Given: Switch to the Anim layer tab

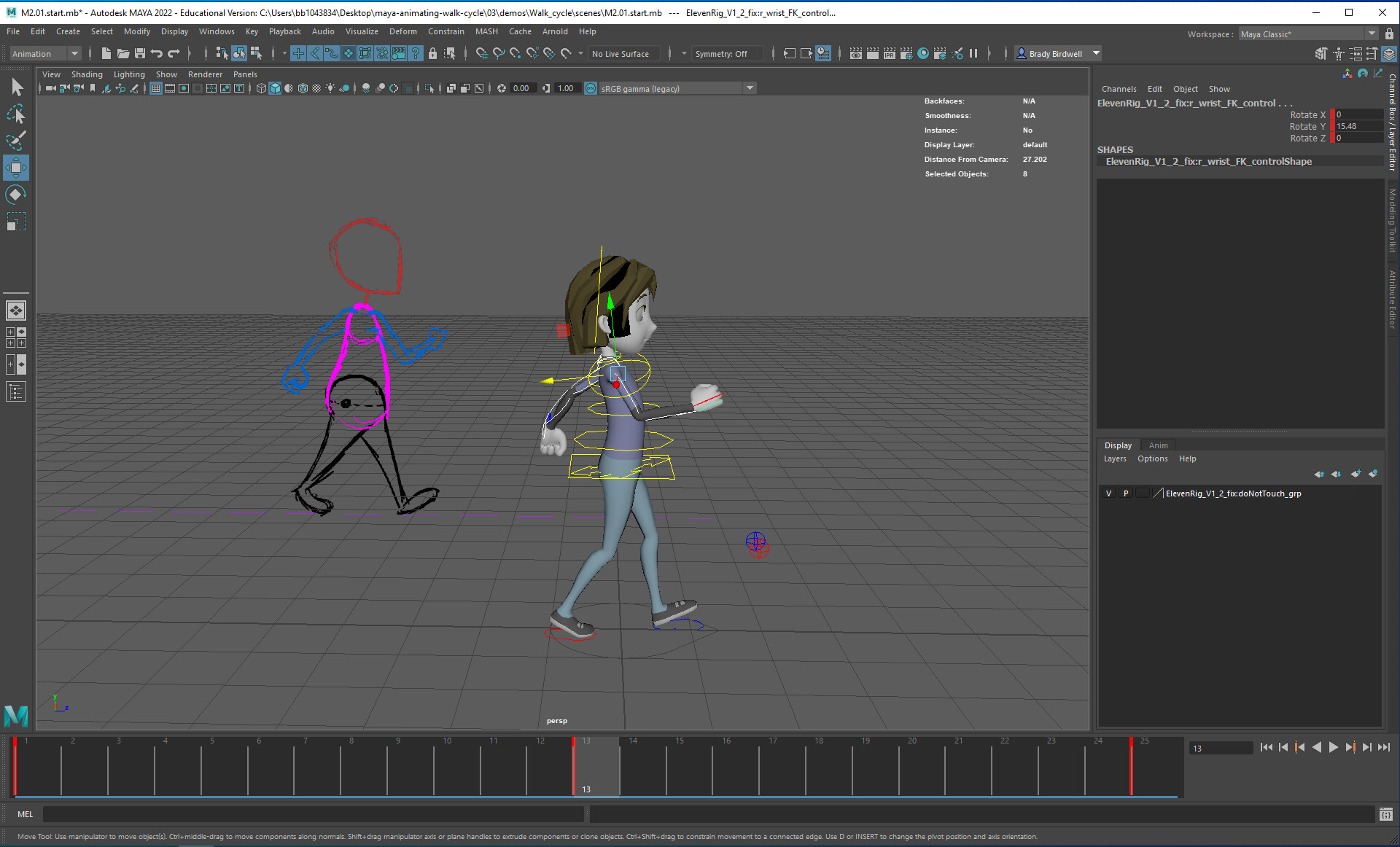Looking at the screenshot, I should click(1158, 445).
